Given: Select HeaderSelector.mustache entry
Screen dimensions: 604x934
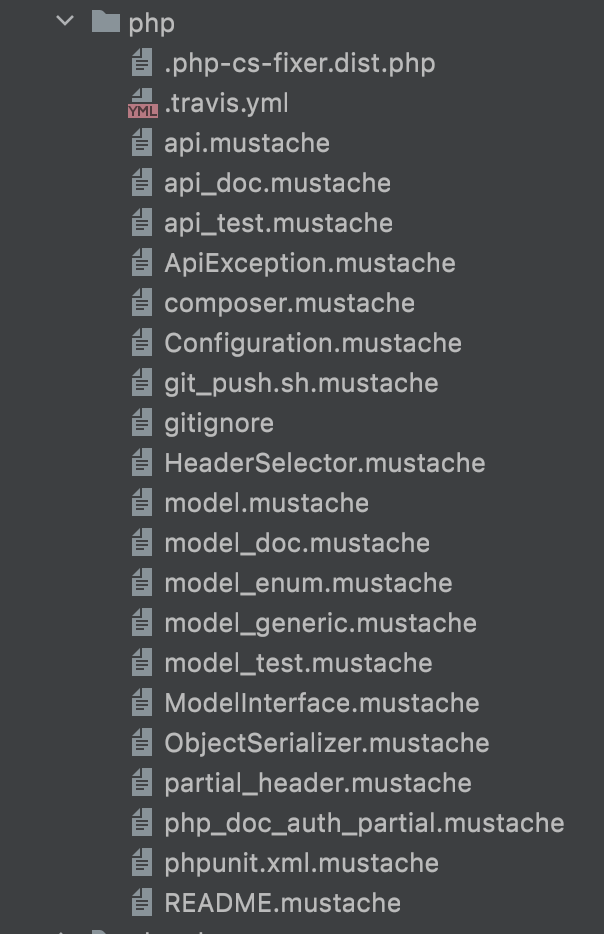Looking at the screenshot, I should [x=325, y=463].
